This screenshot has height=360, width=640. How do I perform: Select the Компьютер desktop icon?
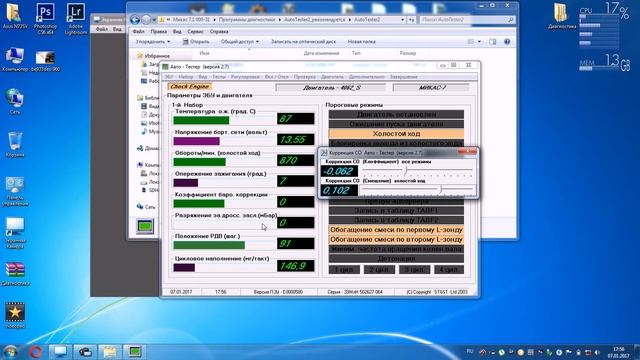pyautogui.click(x=15, y=60)
